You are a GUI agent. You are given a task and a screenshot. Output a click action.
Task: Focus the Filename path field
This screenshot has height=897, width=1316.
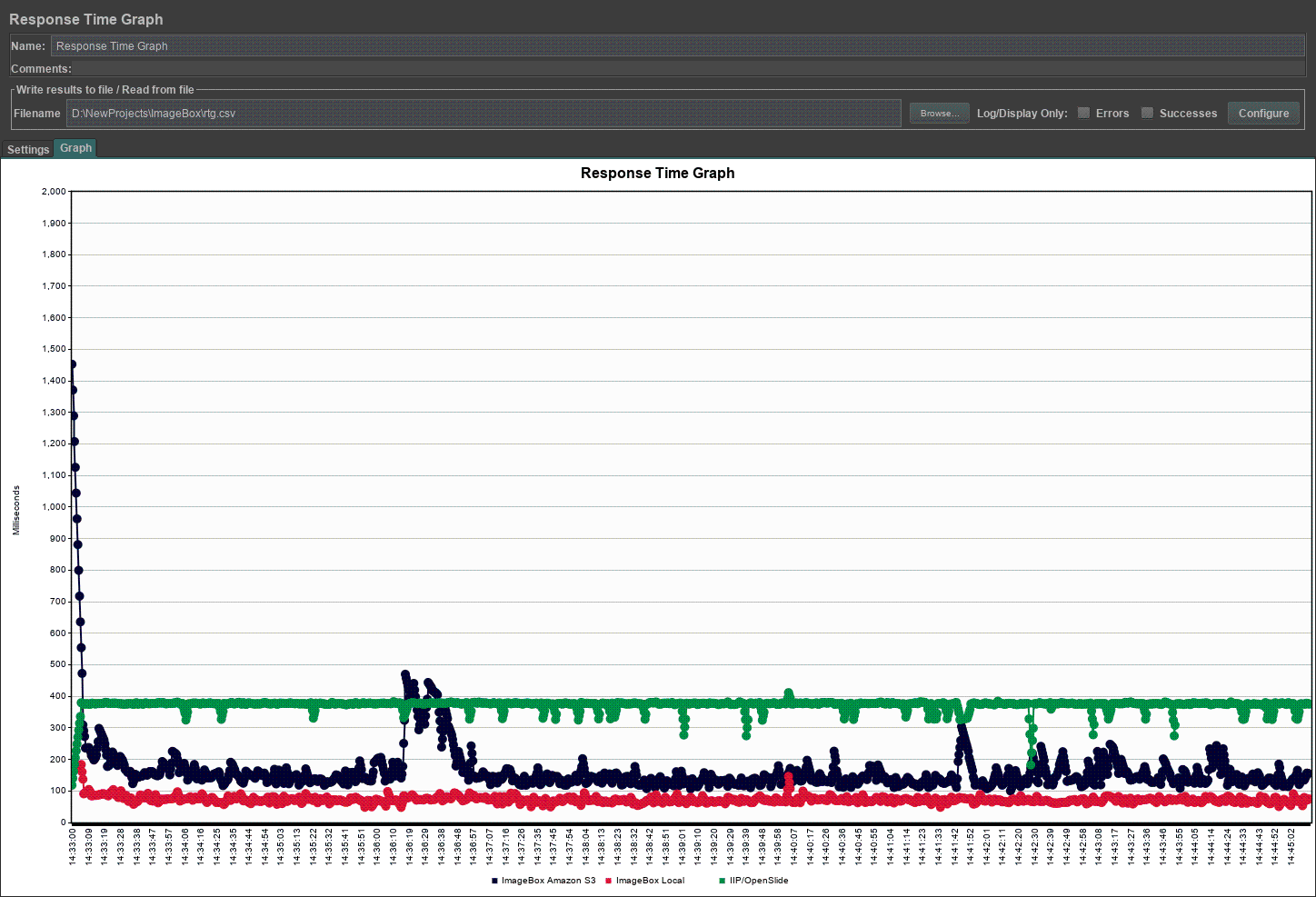click(484, 114)
